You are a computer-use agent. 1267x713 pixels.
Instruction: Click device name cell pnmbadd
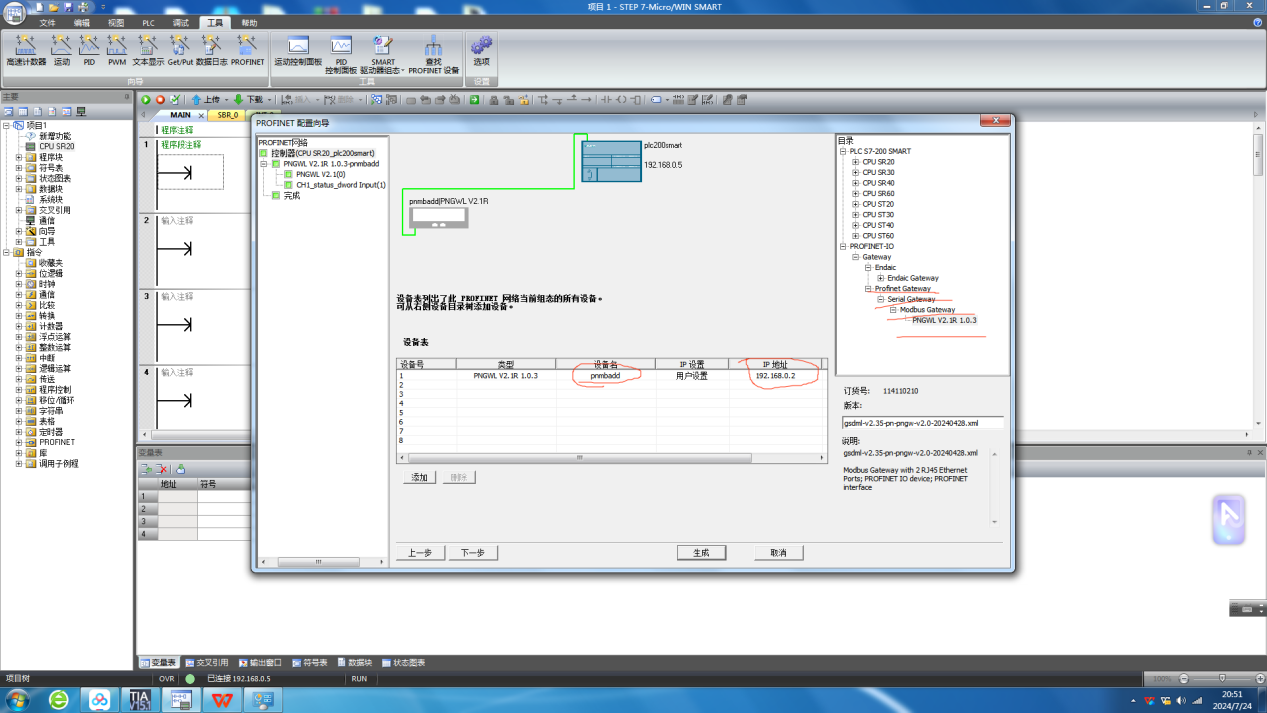pos(605,376)
